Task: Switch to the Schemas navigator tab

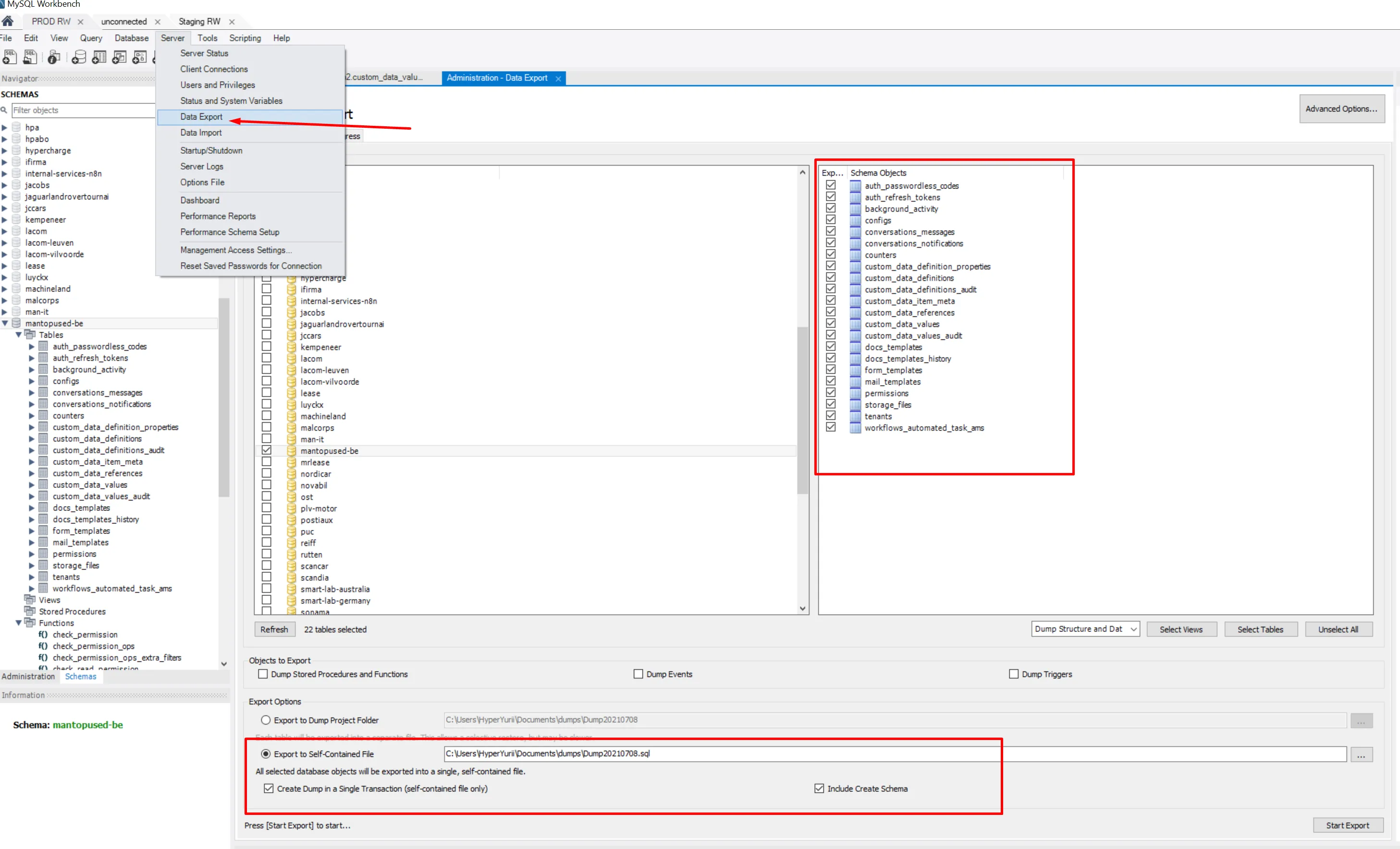Action: 81,676
